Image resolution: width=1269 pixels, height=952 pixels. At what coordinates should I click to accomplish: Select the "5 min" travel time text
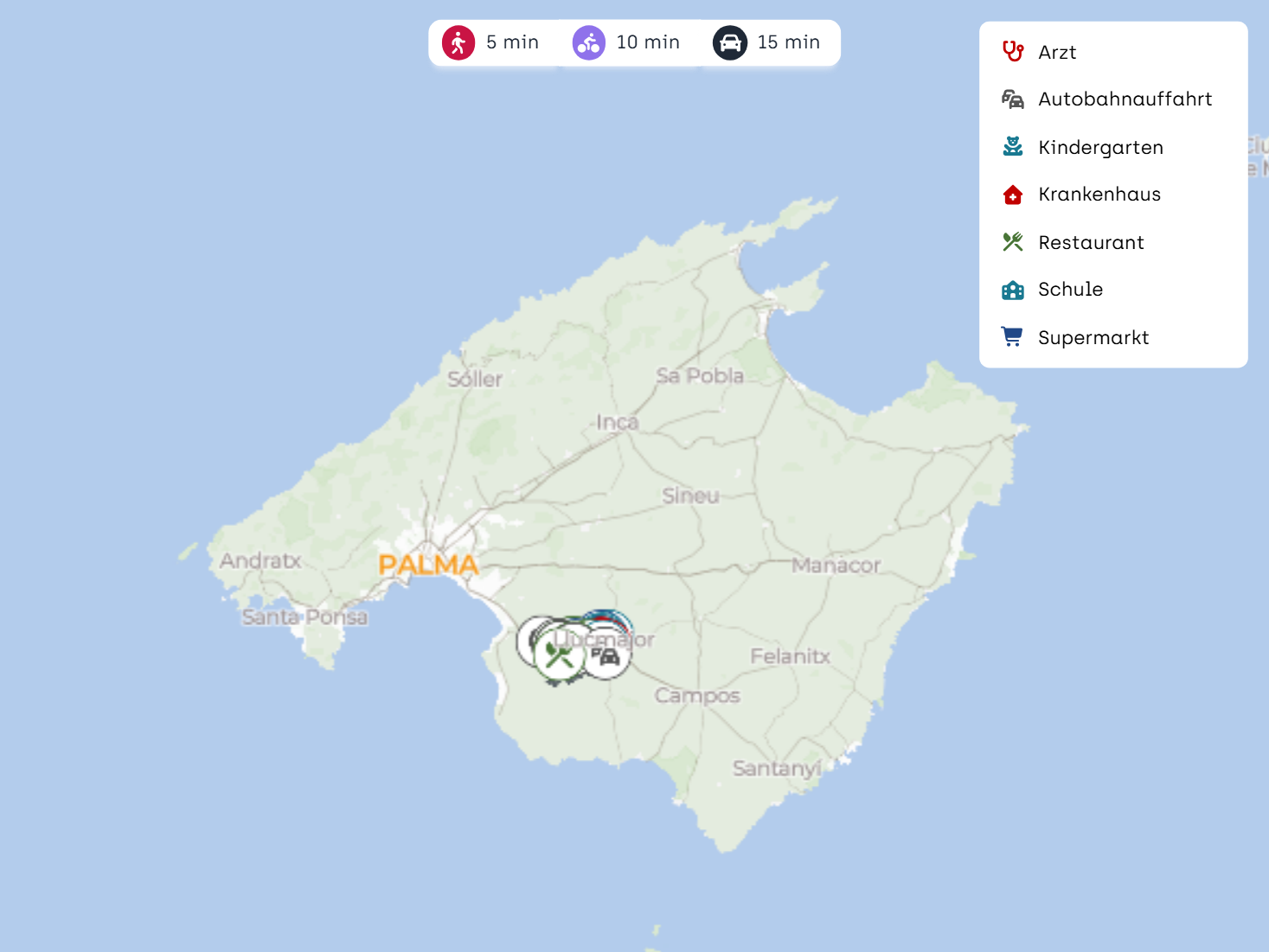tap(512, 42)
